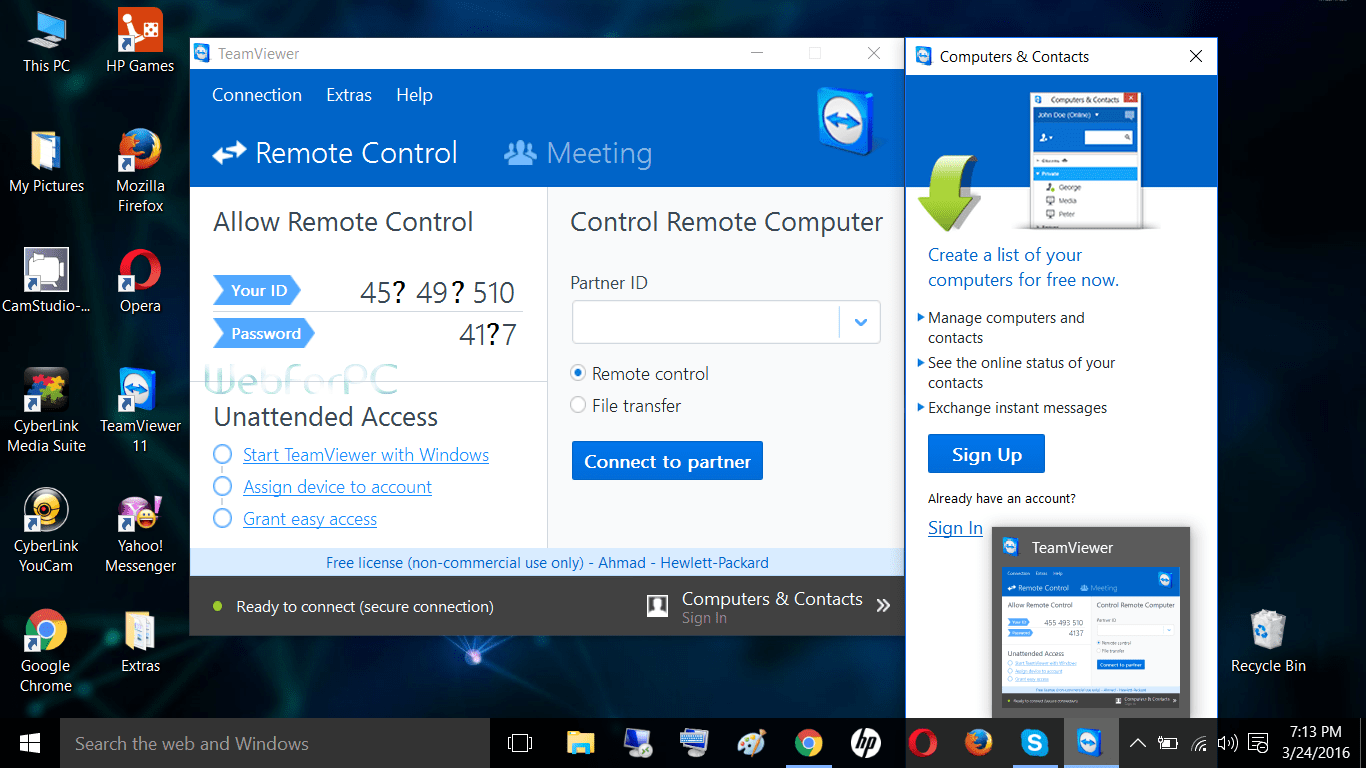Open Task View from the taskbar
Screen dimensions: 1366x768
520,743
